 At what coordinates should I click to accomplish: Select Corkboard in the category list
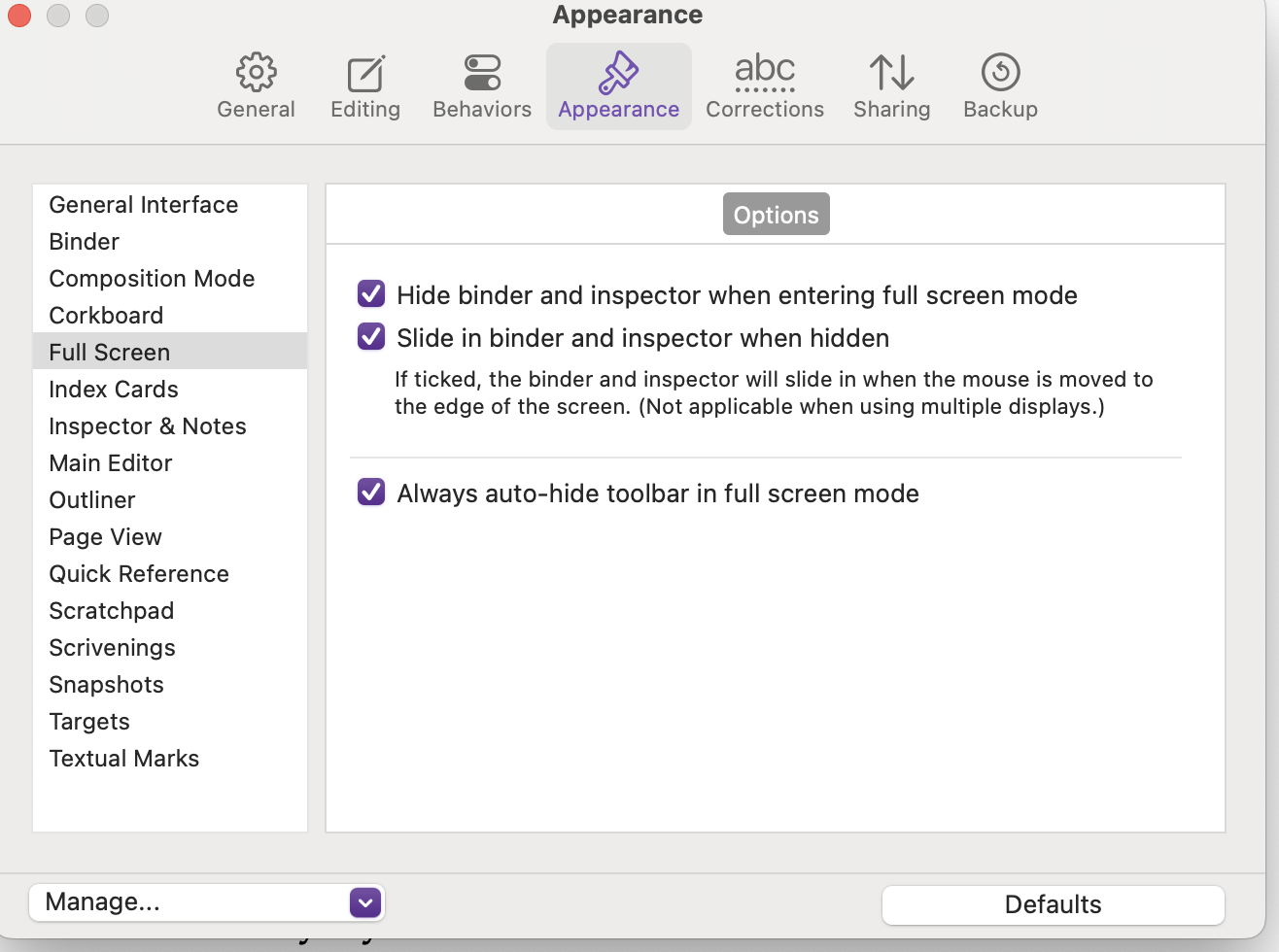106,316
